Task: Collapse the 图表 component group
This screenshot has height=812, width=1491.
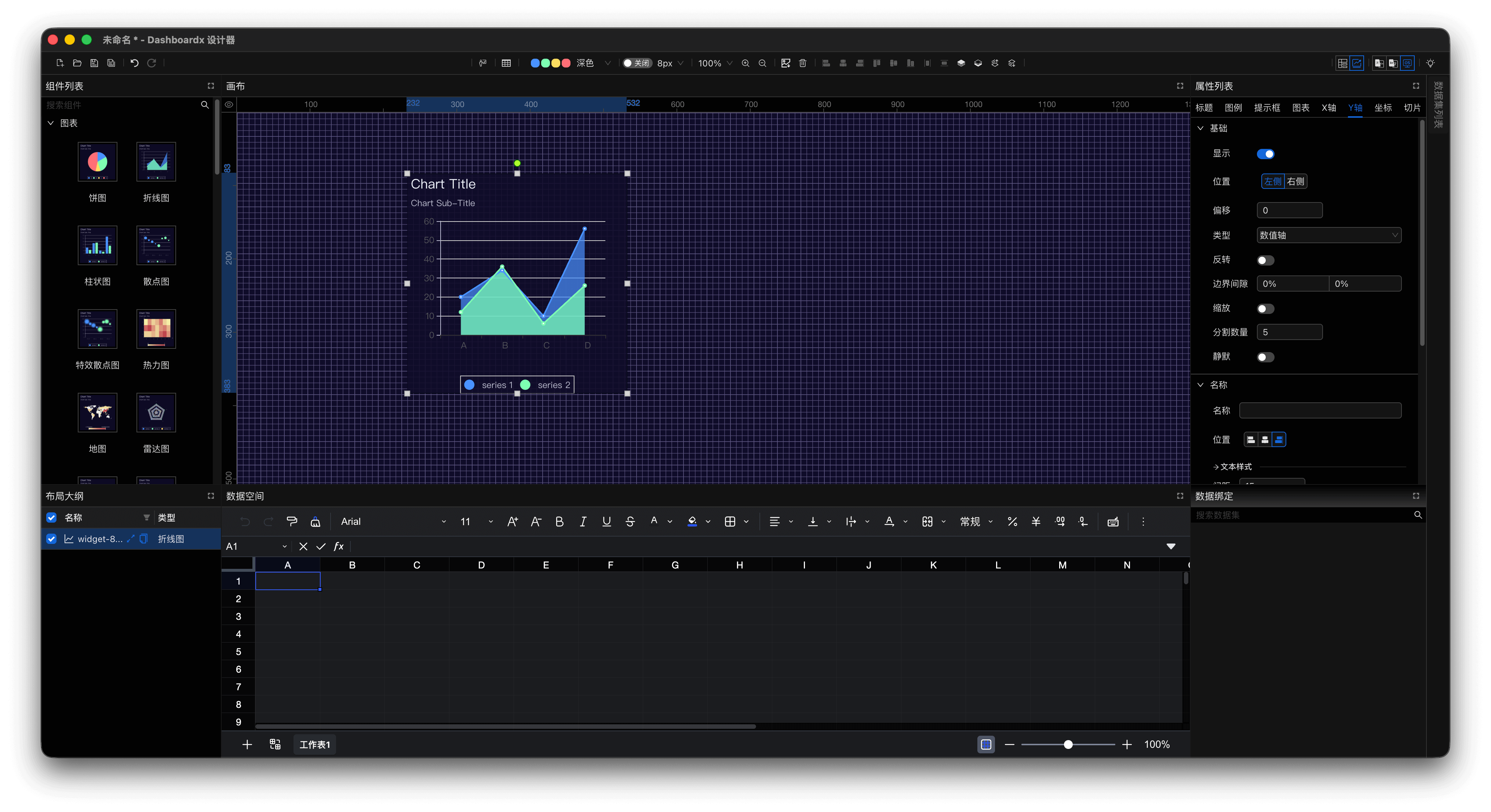Action: 50,123
